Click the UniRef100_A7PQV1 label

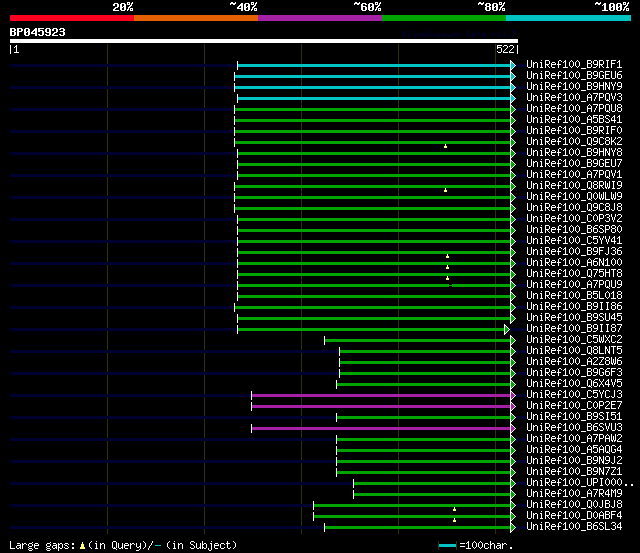pos(574,175)
